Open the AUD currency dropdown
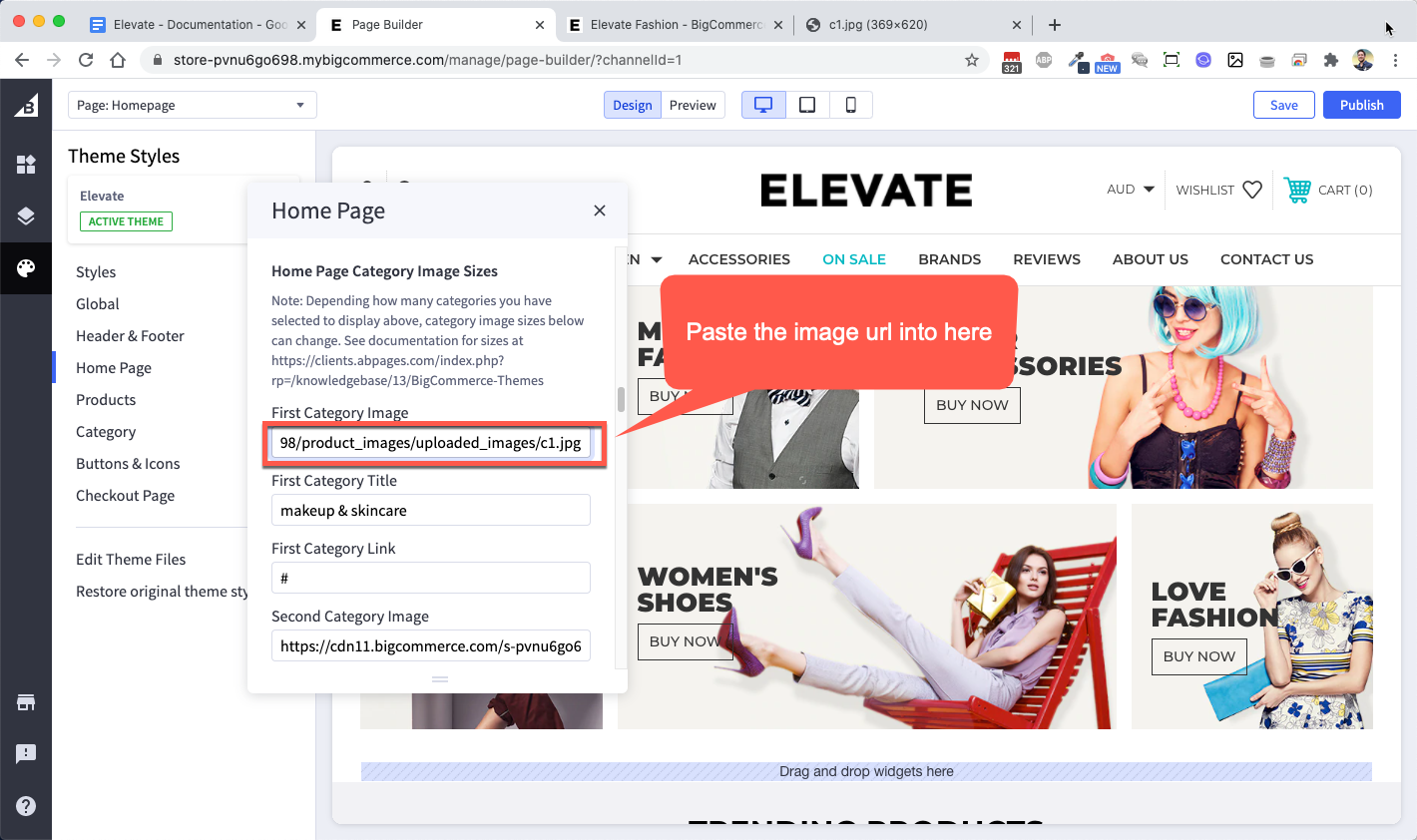Viewport: 1417px width, 840px height. 1131,190
